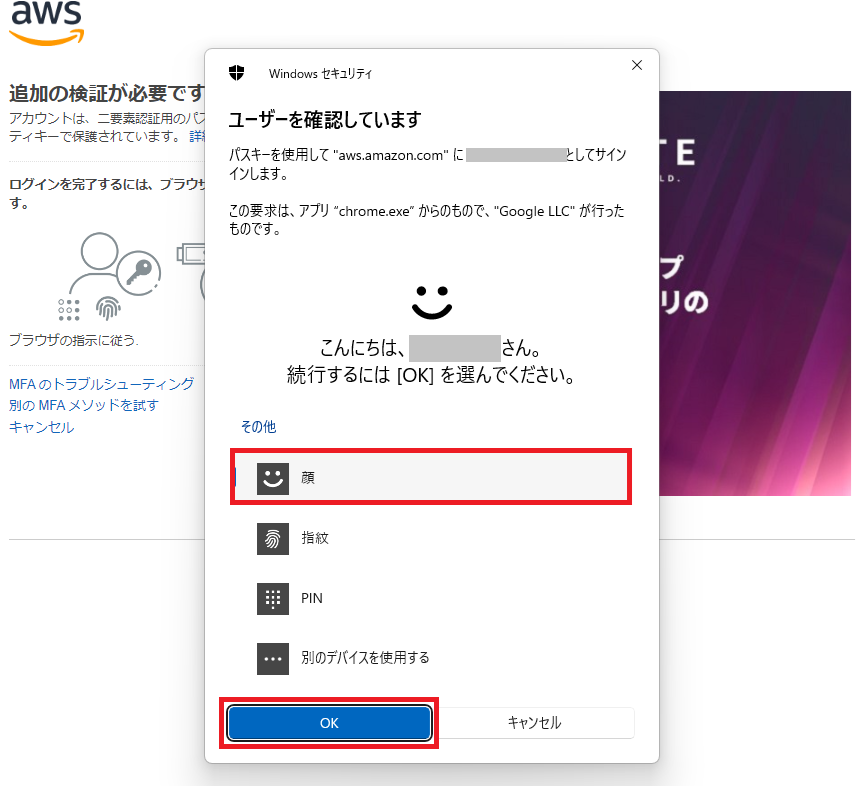Choose 顔 sign-in option label
The image size is (862, 786).
click(x=308, y=478)
